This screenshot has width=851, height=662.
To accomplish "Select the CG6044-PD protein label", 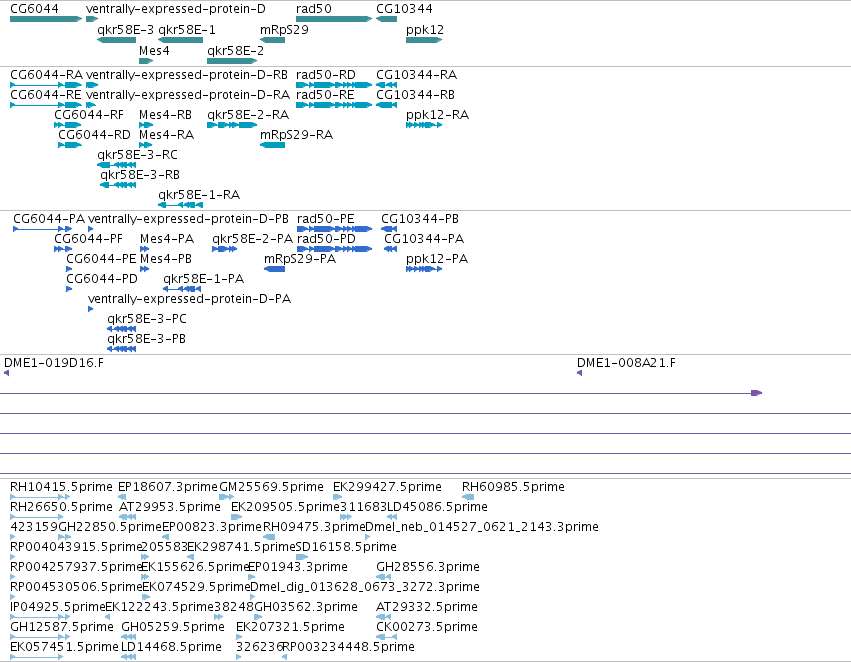I will tap(102, 279).
